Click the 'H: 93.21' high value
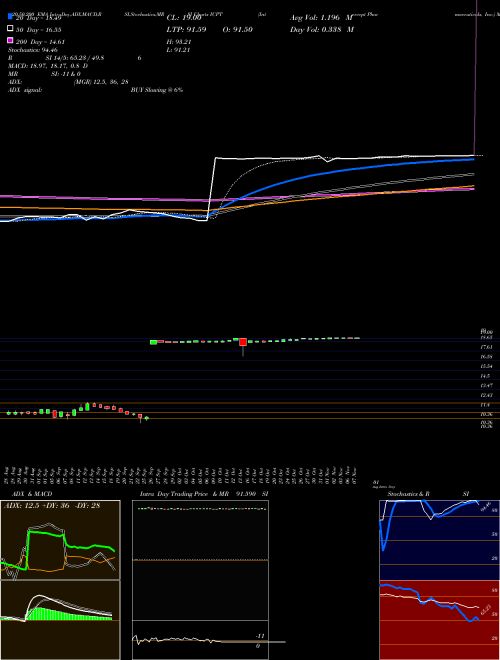 tap(179, 42)
